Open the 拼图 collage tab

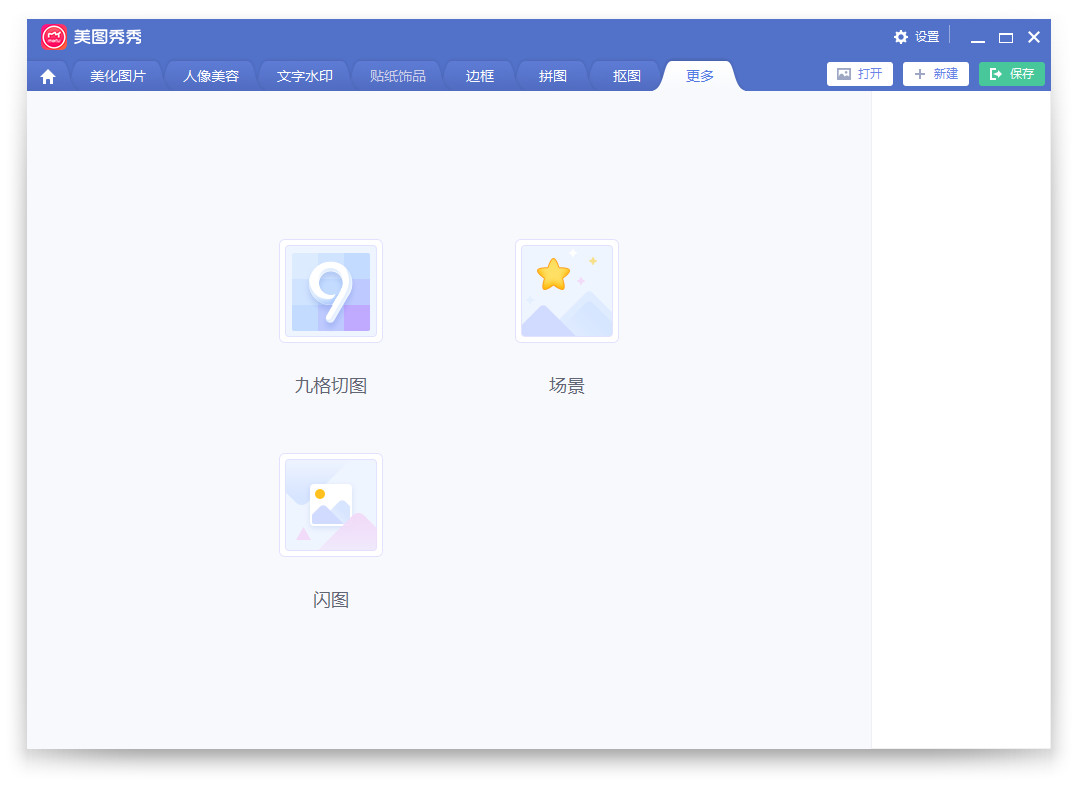point(553,76)
